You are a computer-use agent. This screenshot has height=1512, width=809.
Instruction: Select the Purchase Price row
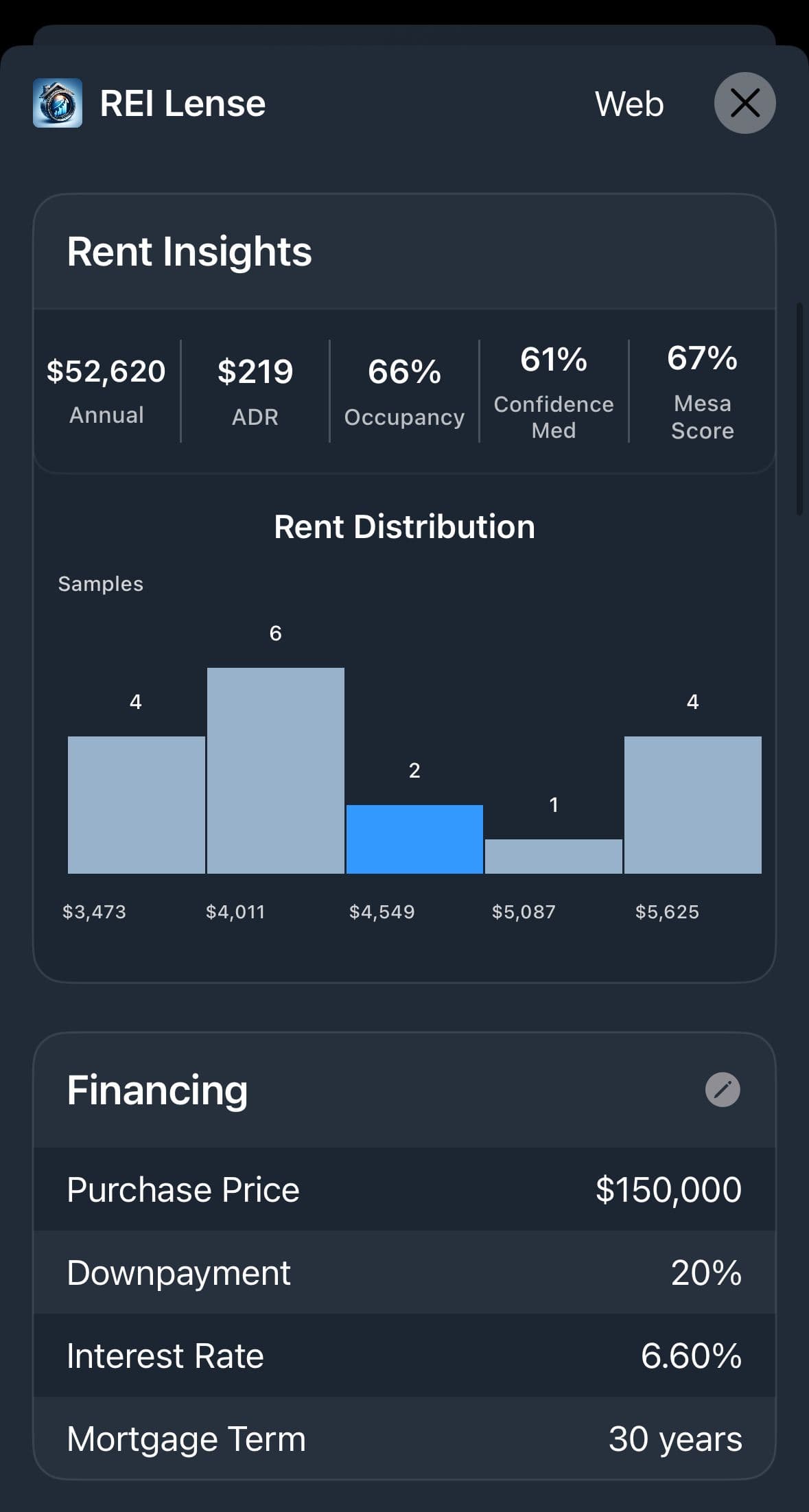point(404,1189)
